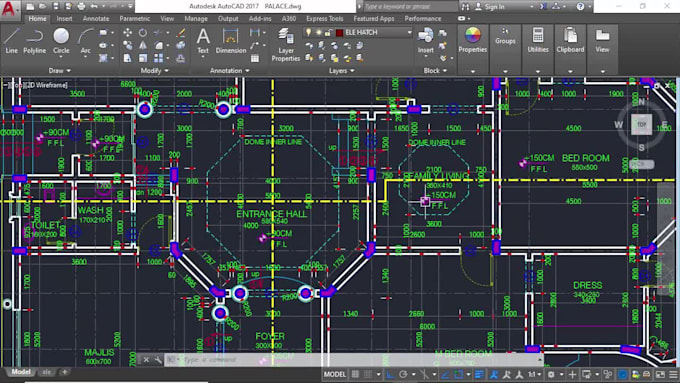Select the Copy tool in Modify panel
Screen dimensions: 680x383
click(128, 45)
